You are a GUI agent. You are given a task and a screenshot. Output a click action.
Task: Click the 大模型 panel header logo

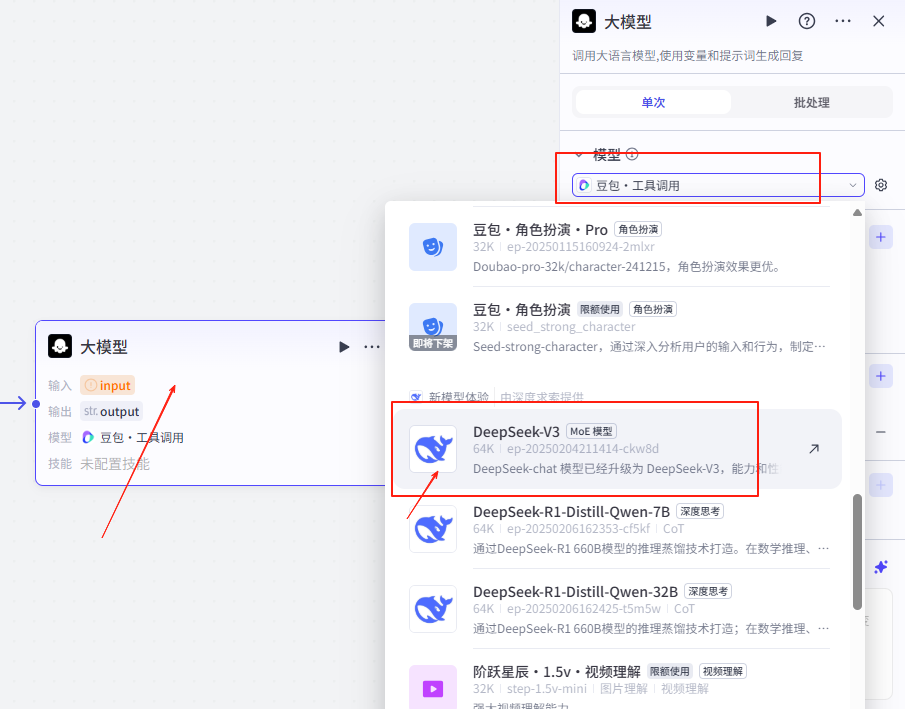584,21
